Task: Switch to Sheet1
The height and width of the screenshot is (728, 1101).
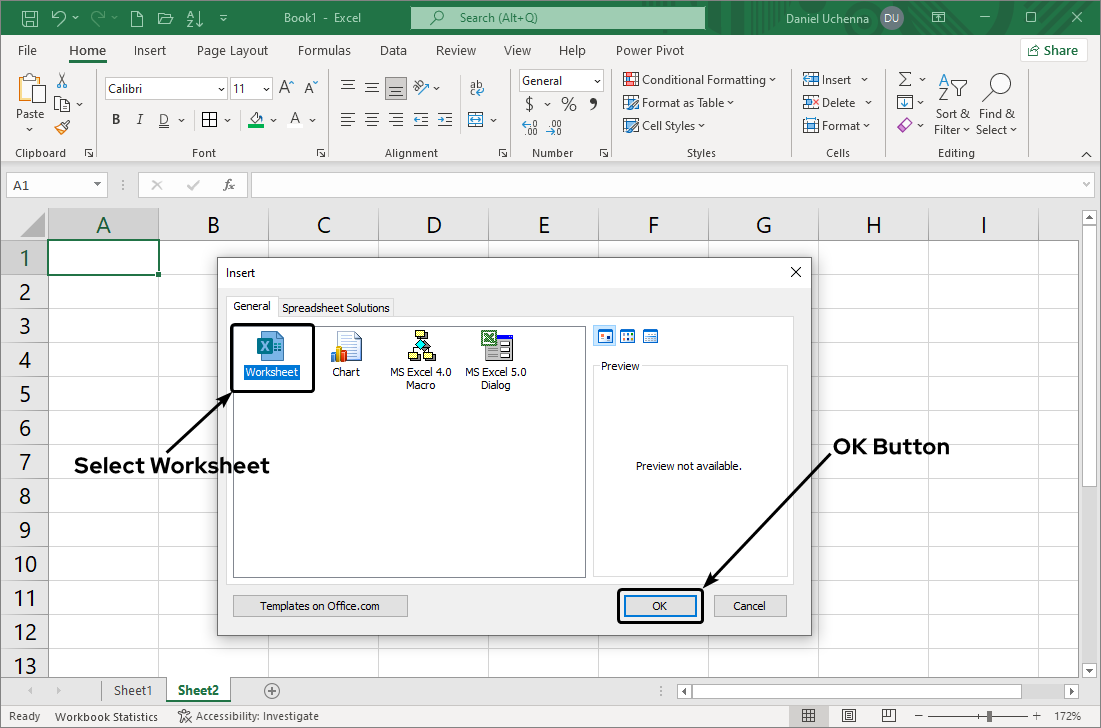Action: tap(134, 690)
